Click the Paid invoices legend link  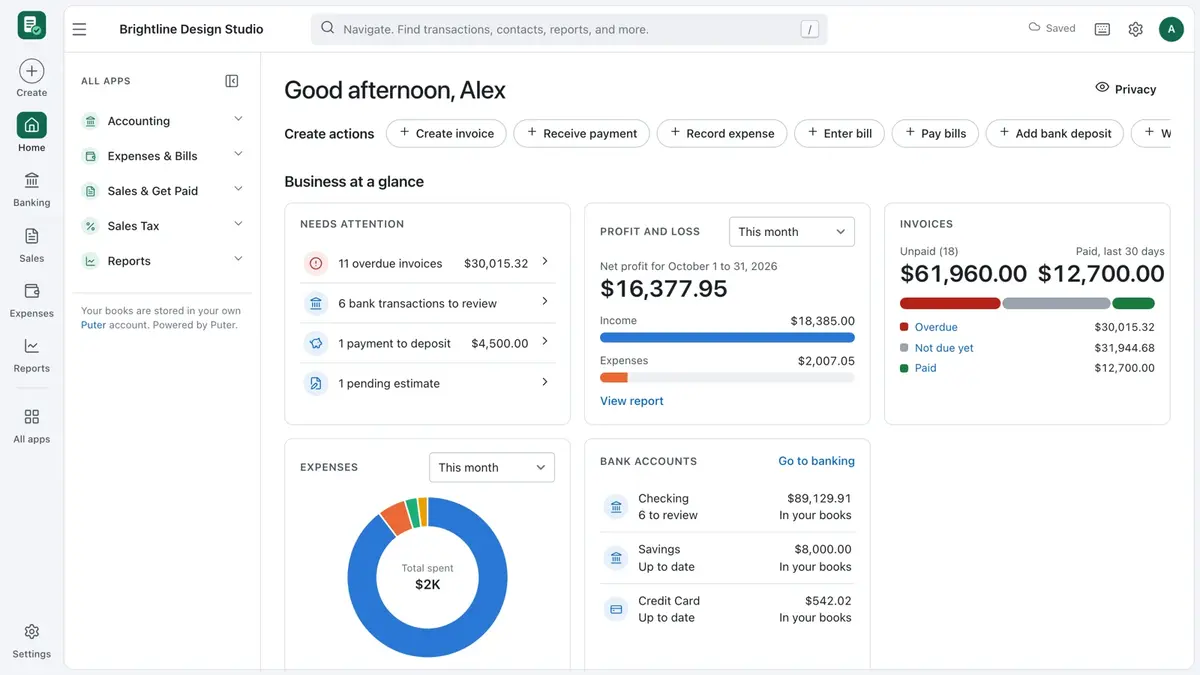pos(926,368)
